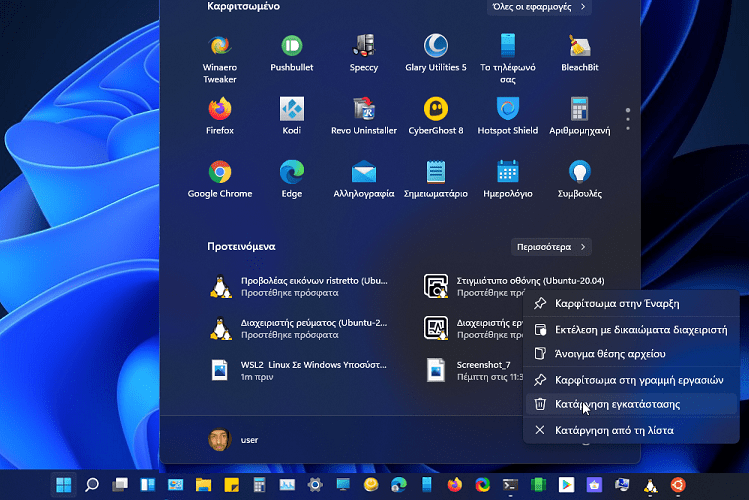The height and width of the screenshot is (500, 749).
Task: Open Edge from pinned apps
Action: pos(291,179)
